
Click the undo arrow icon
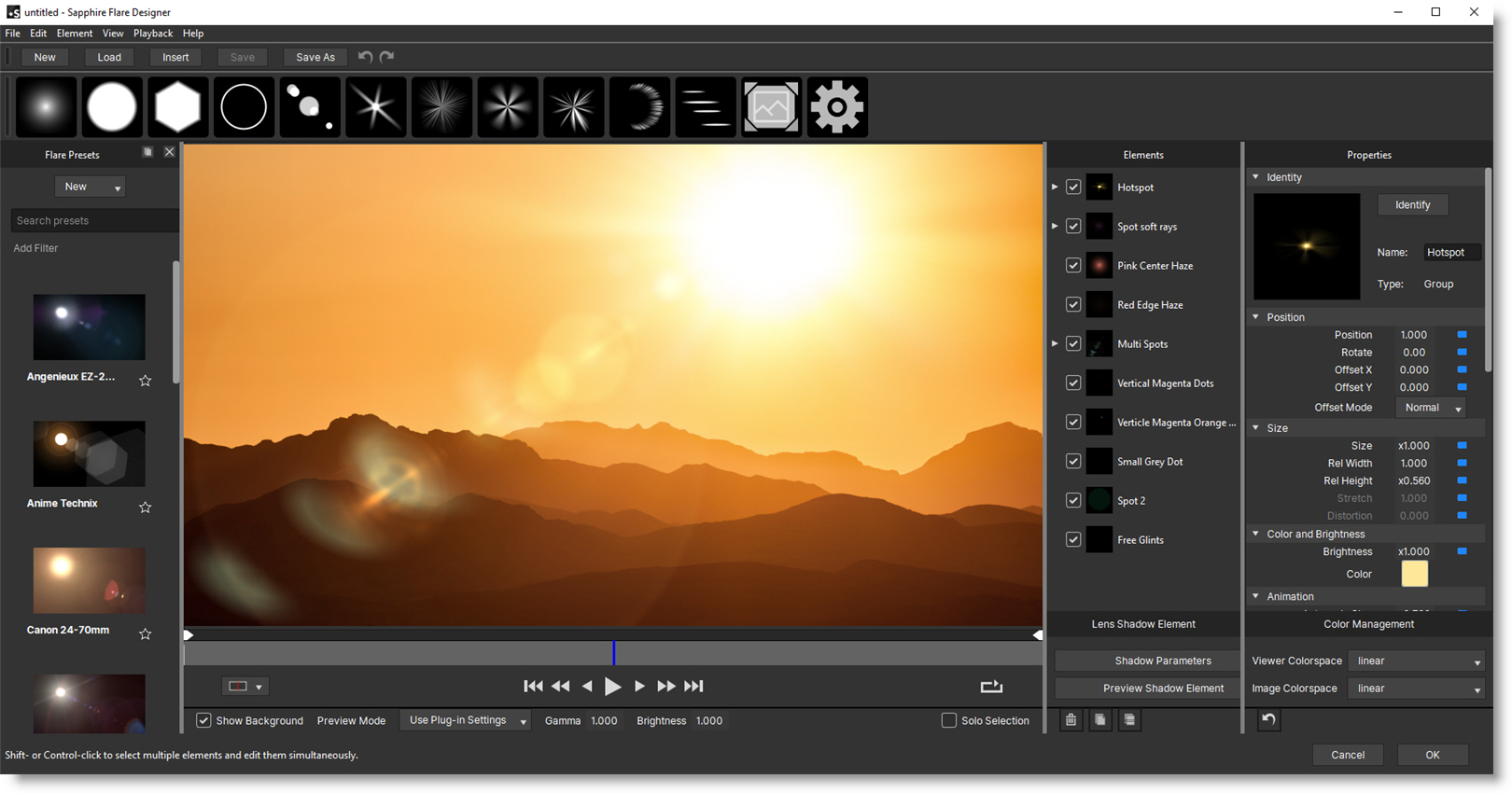(x=365, y=57)
